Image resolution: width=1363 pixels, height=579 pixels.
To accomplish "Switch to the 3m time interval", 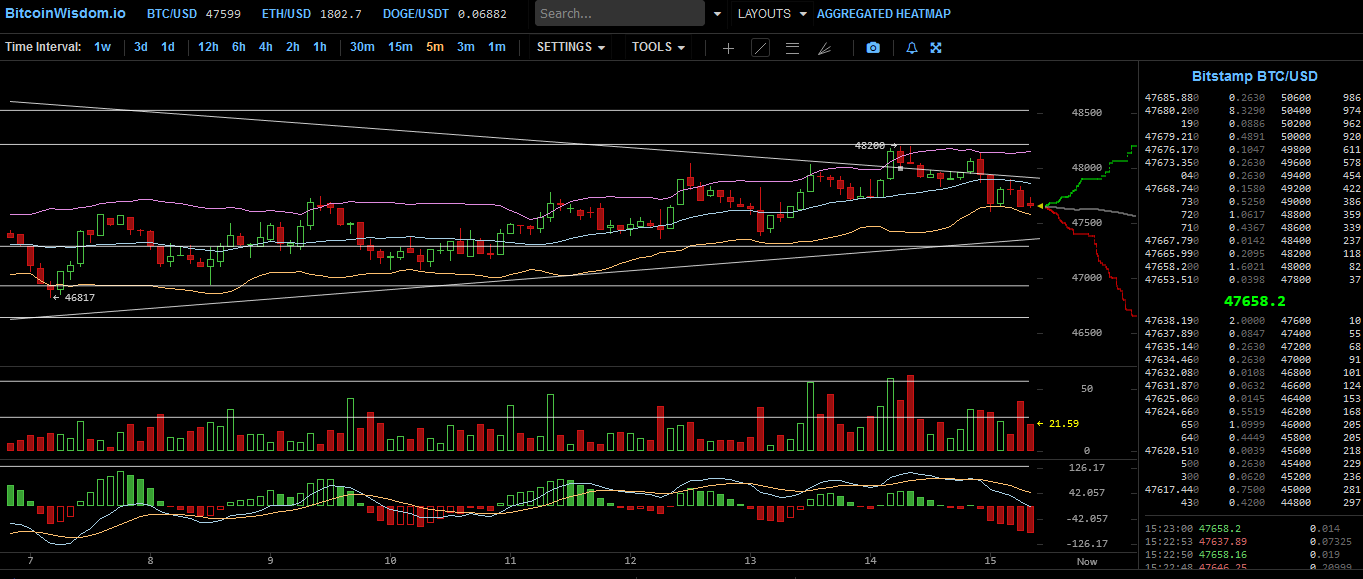I will (466, 47).
